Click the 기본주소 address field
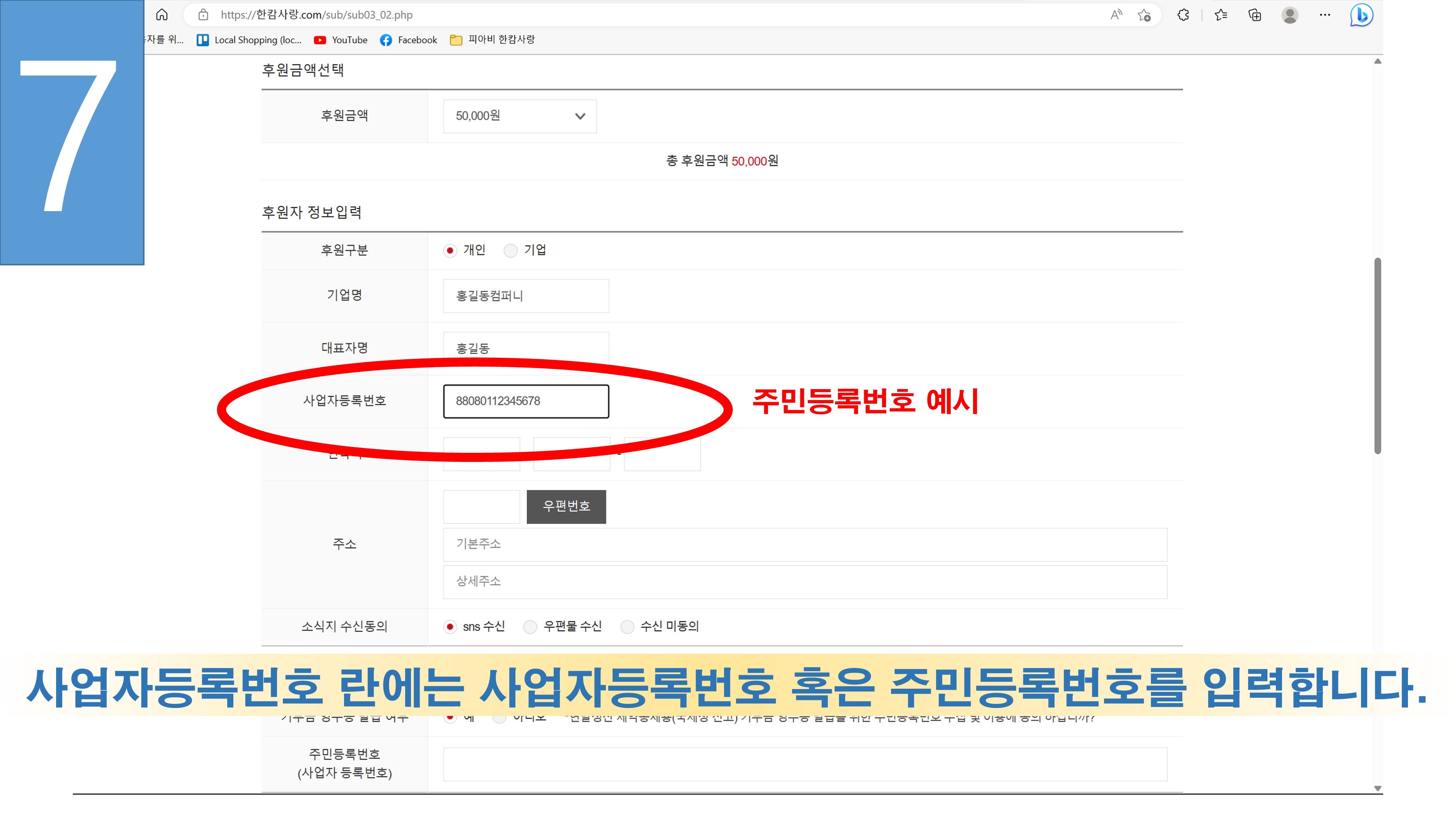This screenshot has height=819, width=1456. click(x=804, y=544)
